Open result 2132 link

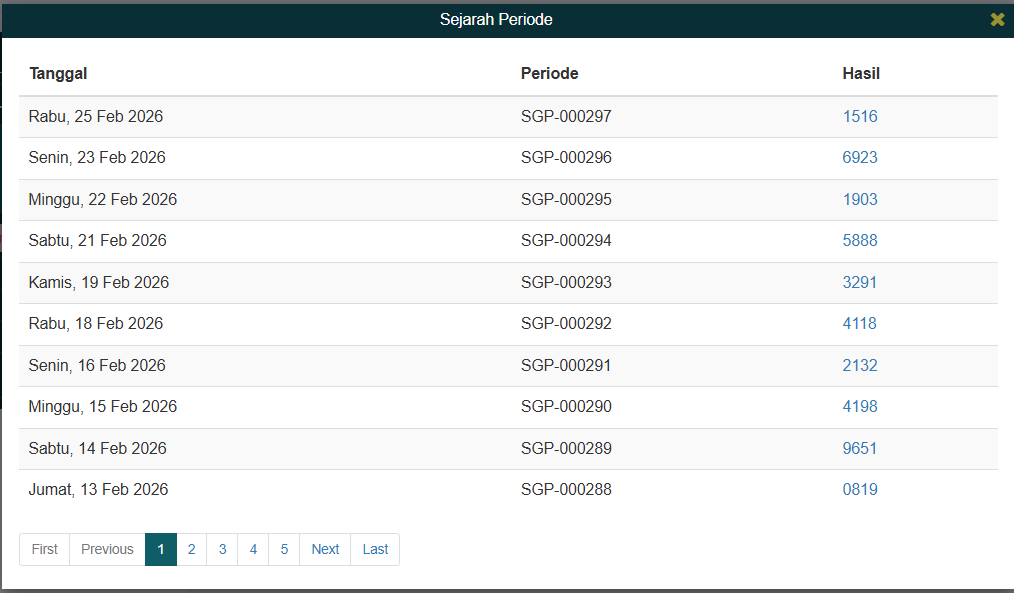click(860, 365)
